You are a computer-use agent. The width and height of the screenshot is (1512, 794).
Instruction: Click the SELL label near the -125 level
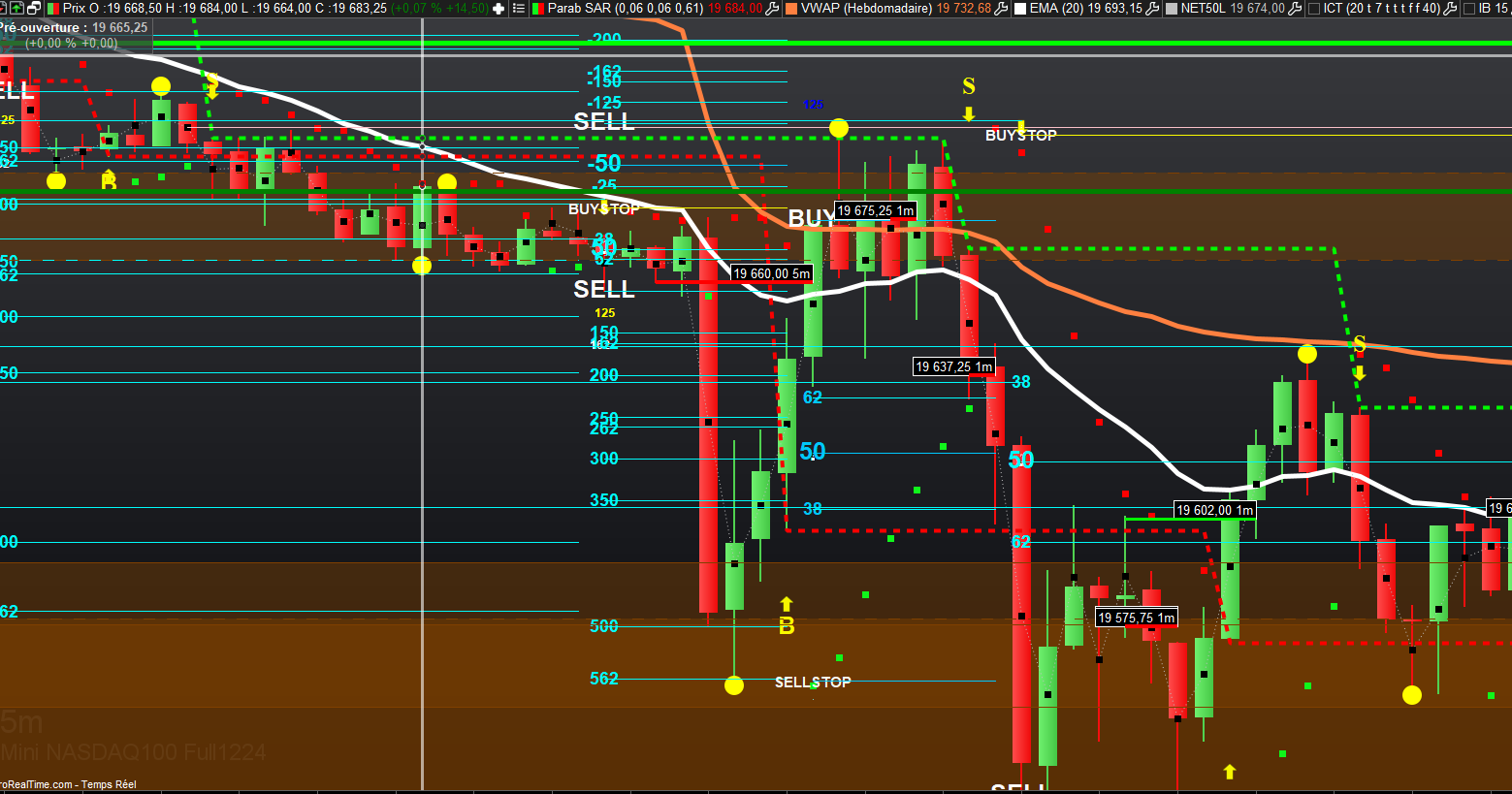(604, 122)
